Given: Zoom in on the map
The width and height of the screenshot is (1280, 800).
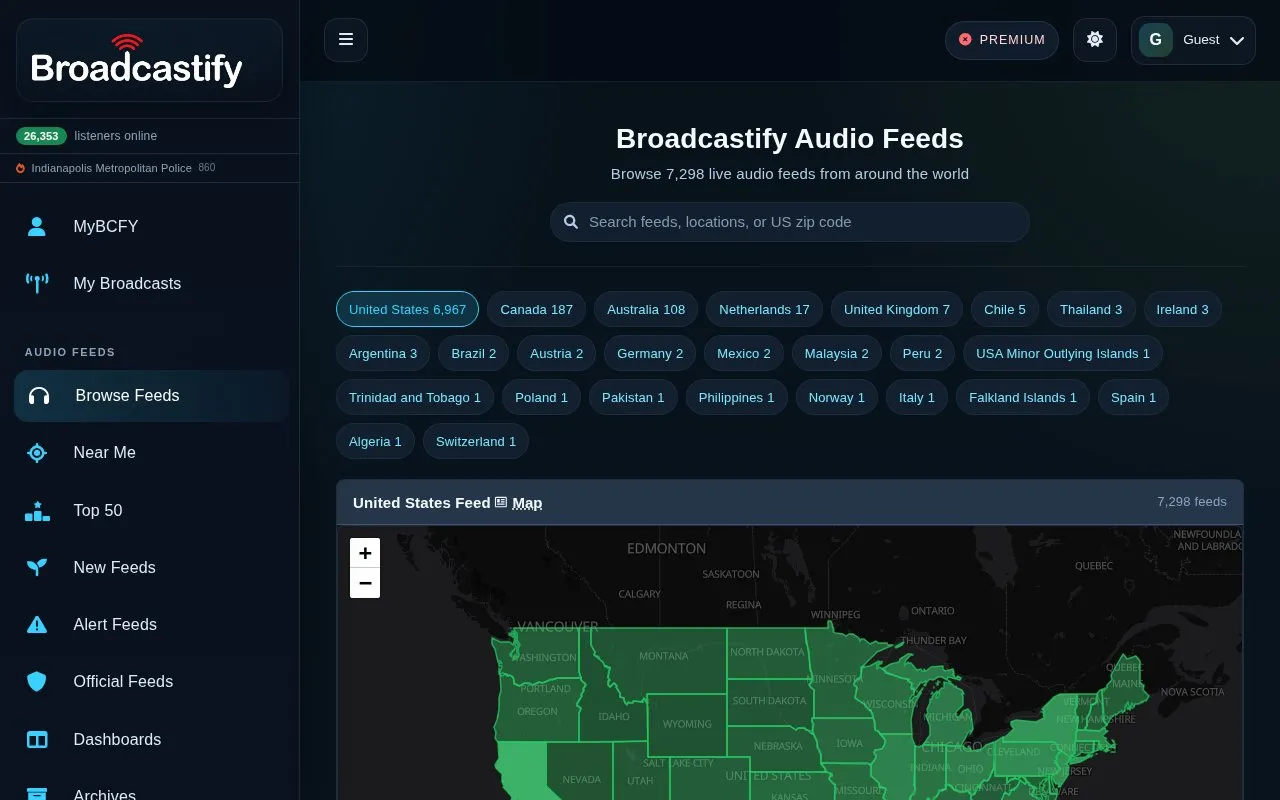Looking at the screenshot, I should (x=365, y=553).
